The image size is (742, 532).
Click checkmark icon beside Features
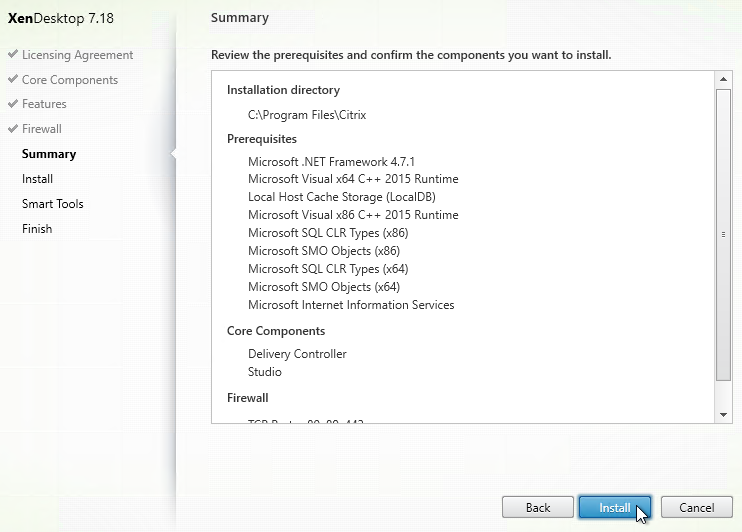pos(13,103)
